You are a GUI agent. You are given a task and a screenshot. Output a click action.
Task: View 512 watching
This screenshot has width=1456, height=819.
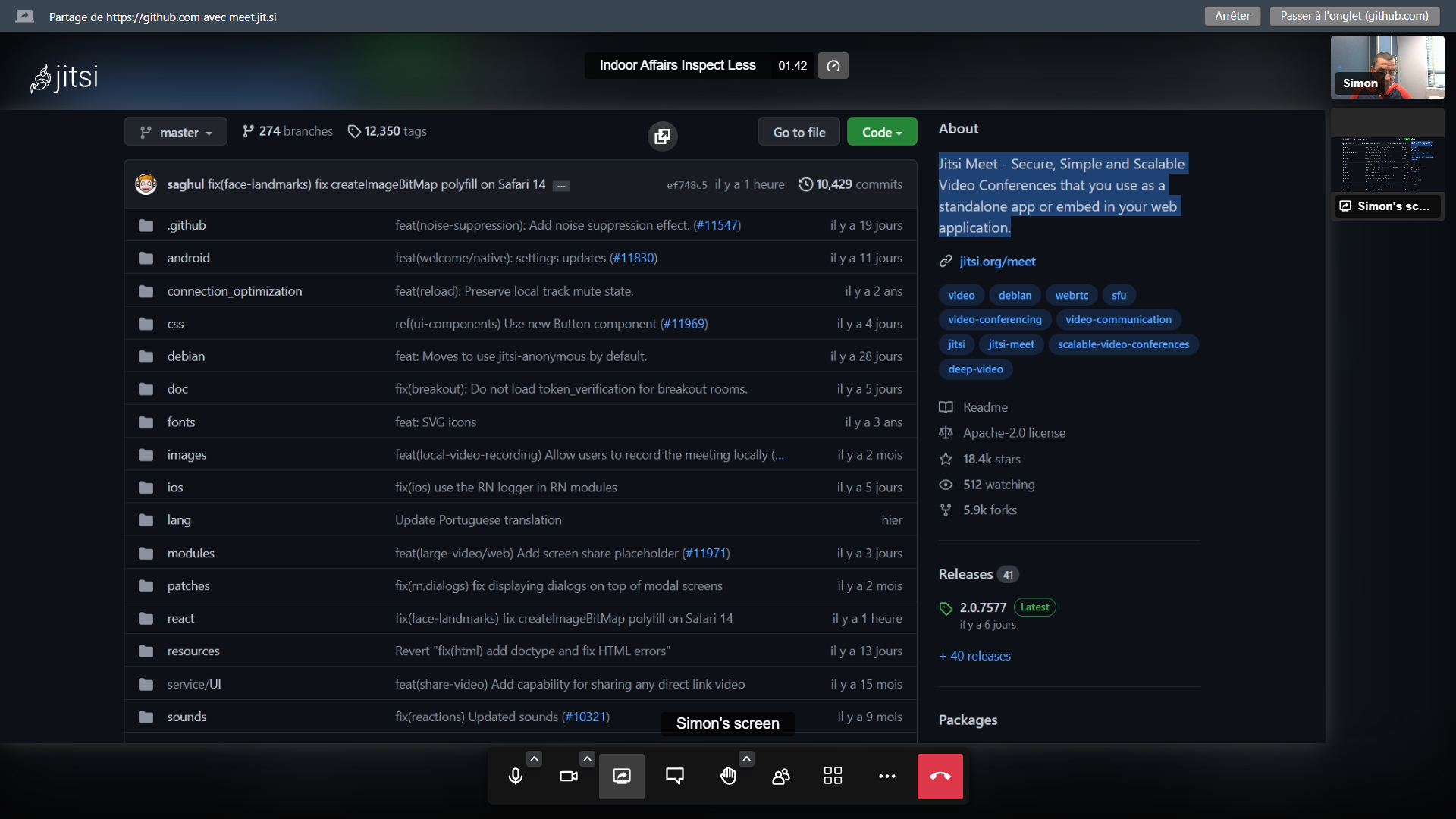click(999, 485)
